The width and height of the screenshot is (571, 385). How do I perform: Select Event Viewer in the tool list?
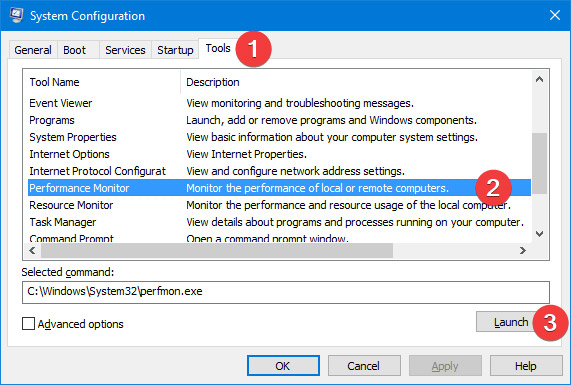pyautogui.click(x=279, y=103)
